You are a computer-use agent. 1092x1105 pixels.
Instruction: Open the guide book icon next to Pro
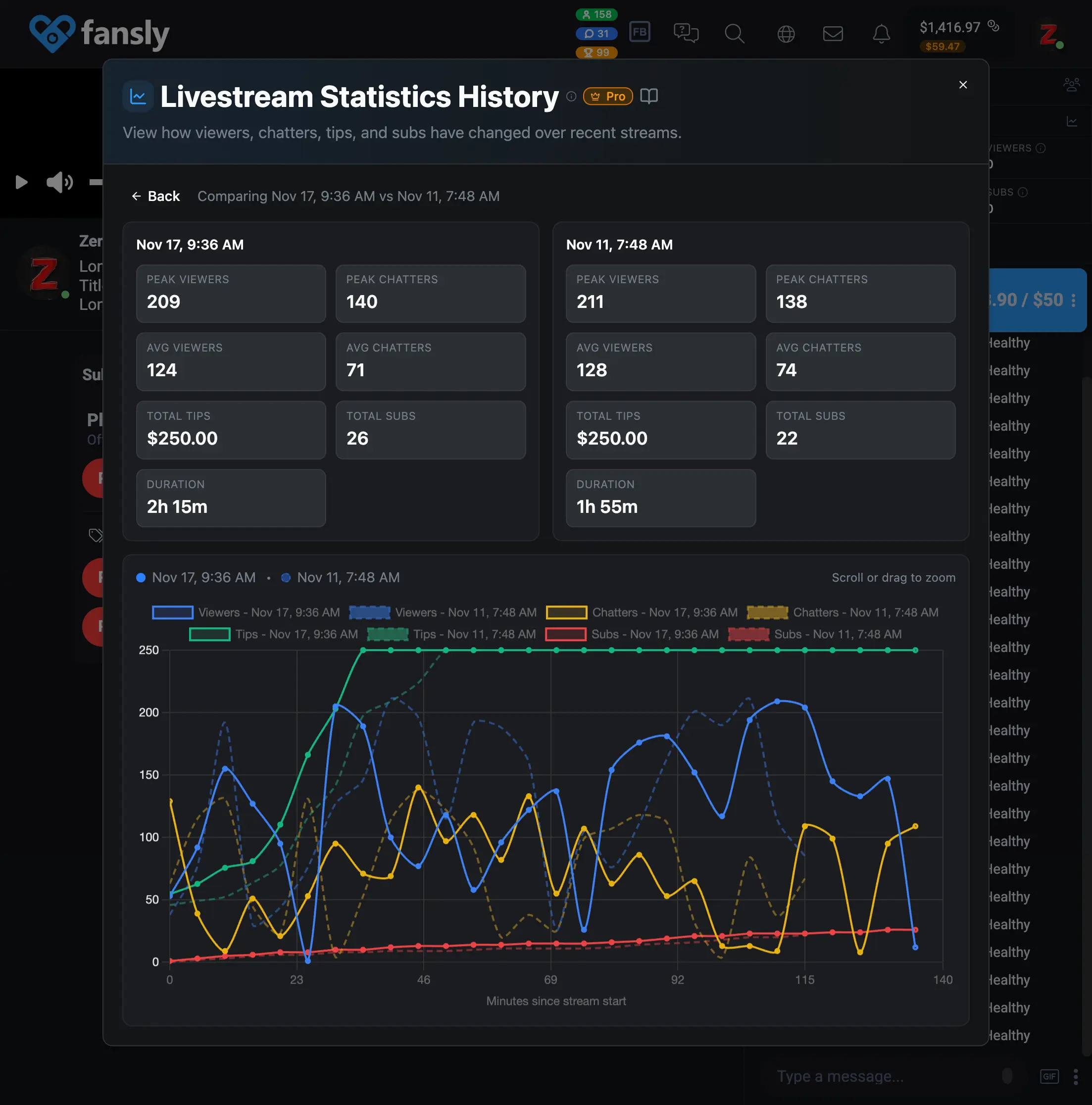pyautogui.click(x=649, y=96)
